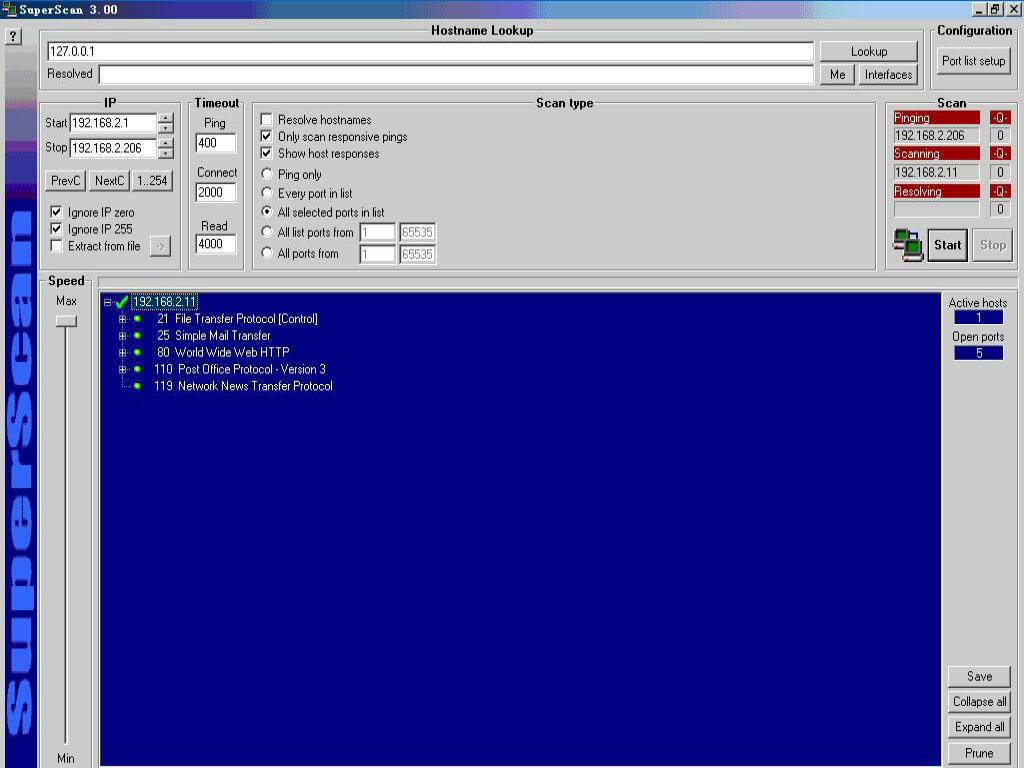Image resolution: width=1024 pixels, height=768 pixels.
Task: Click the Resolving -Q- queue button
Action: [x=999, y=191]
